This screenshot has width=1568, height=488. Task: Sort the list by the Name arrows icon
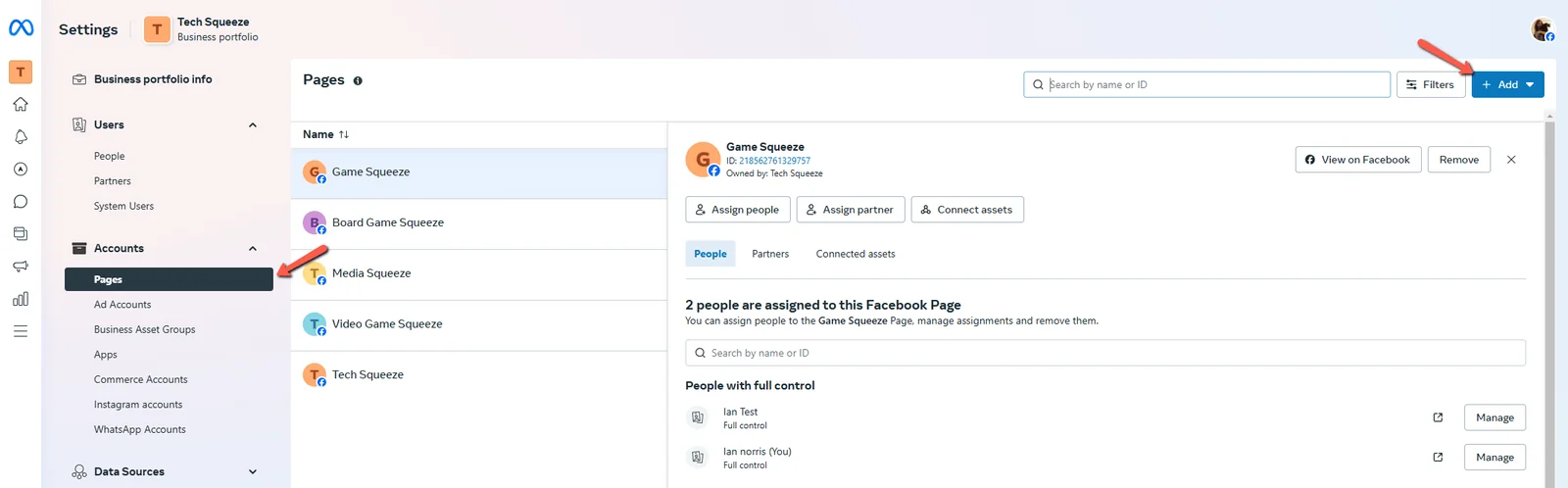click(344, 134)
